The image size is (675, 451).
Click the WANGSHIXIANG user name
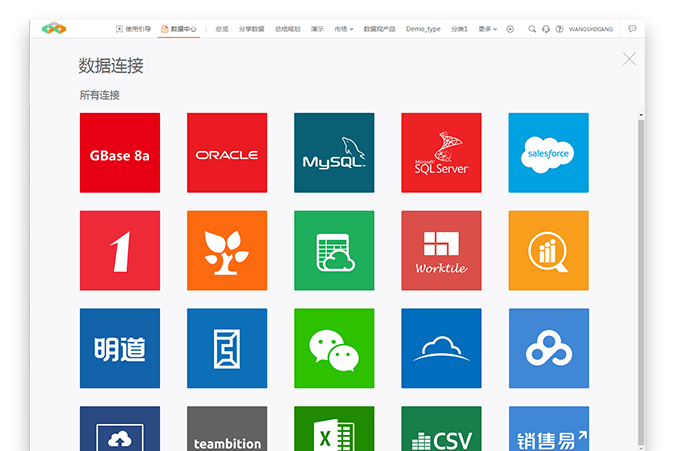click(591, 29)
